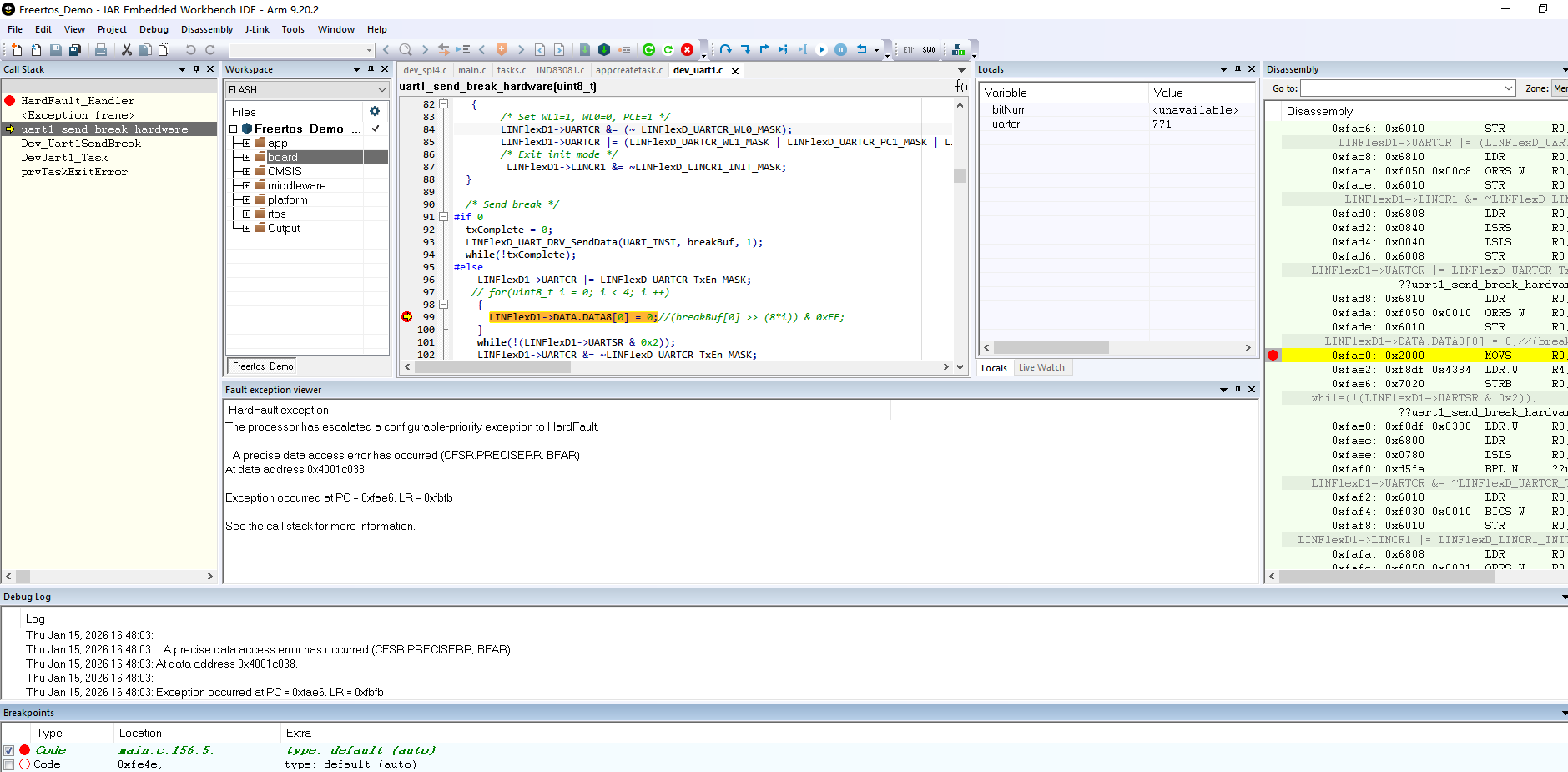Expand the middleware folder in Workspace
This screenshot has height=772, width=1568.
click(246, 186)
